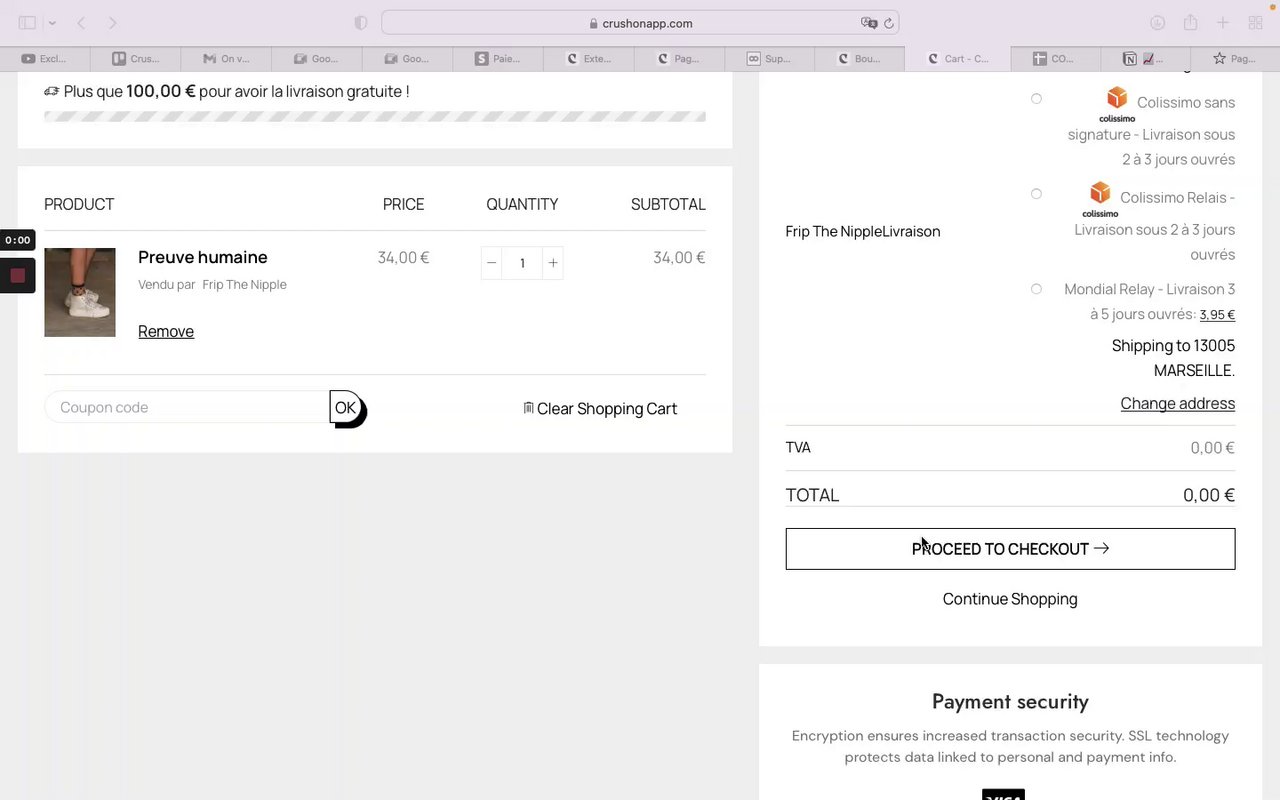Click the privacy shield icon

361,23
